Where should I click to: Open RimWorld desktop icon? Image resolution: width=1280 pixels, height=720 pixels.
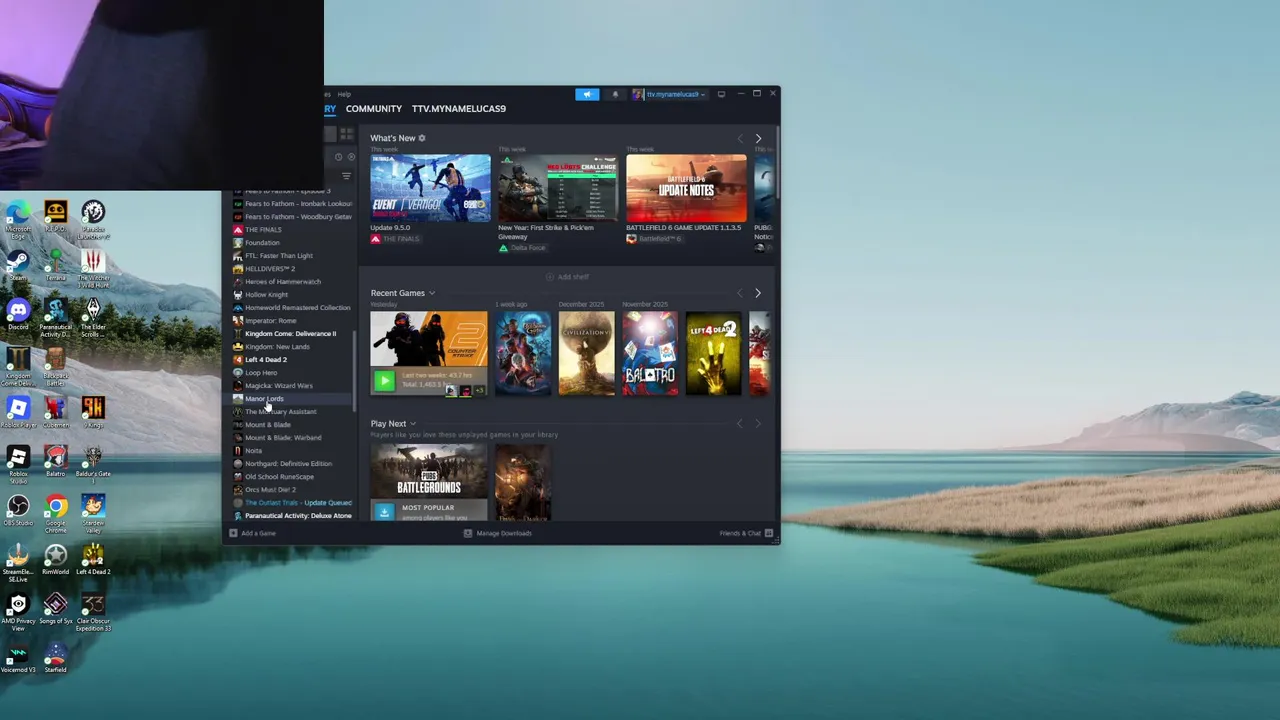point(56,561)
